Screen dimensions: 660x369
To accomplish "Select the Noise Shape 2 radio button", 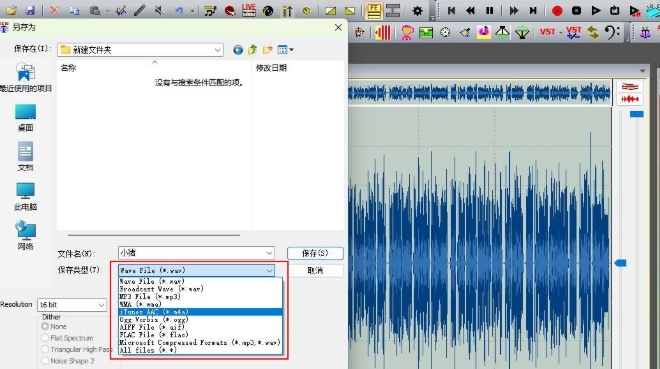I will click(45, 361).
